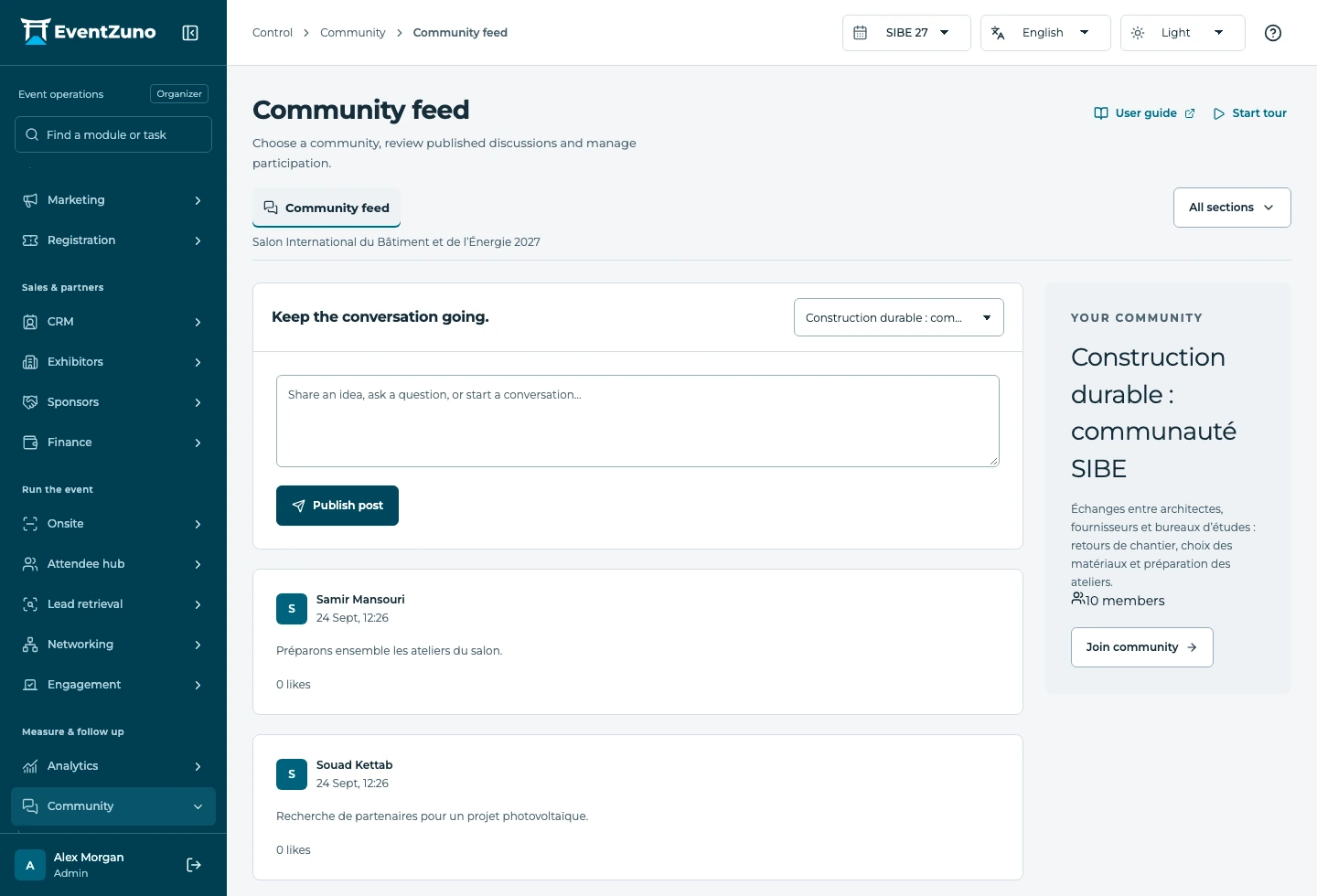Click the logout icon beside Alex Morgan
Viewport: 1317px width, 896px height.
pos(194,865)
